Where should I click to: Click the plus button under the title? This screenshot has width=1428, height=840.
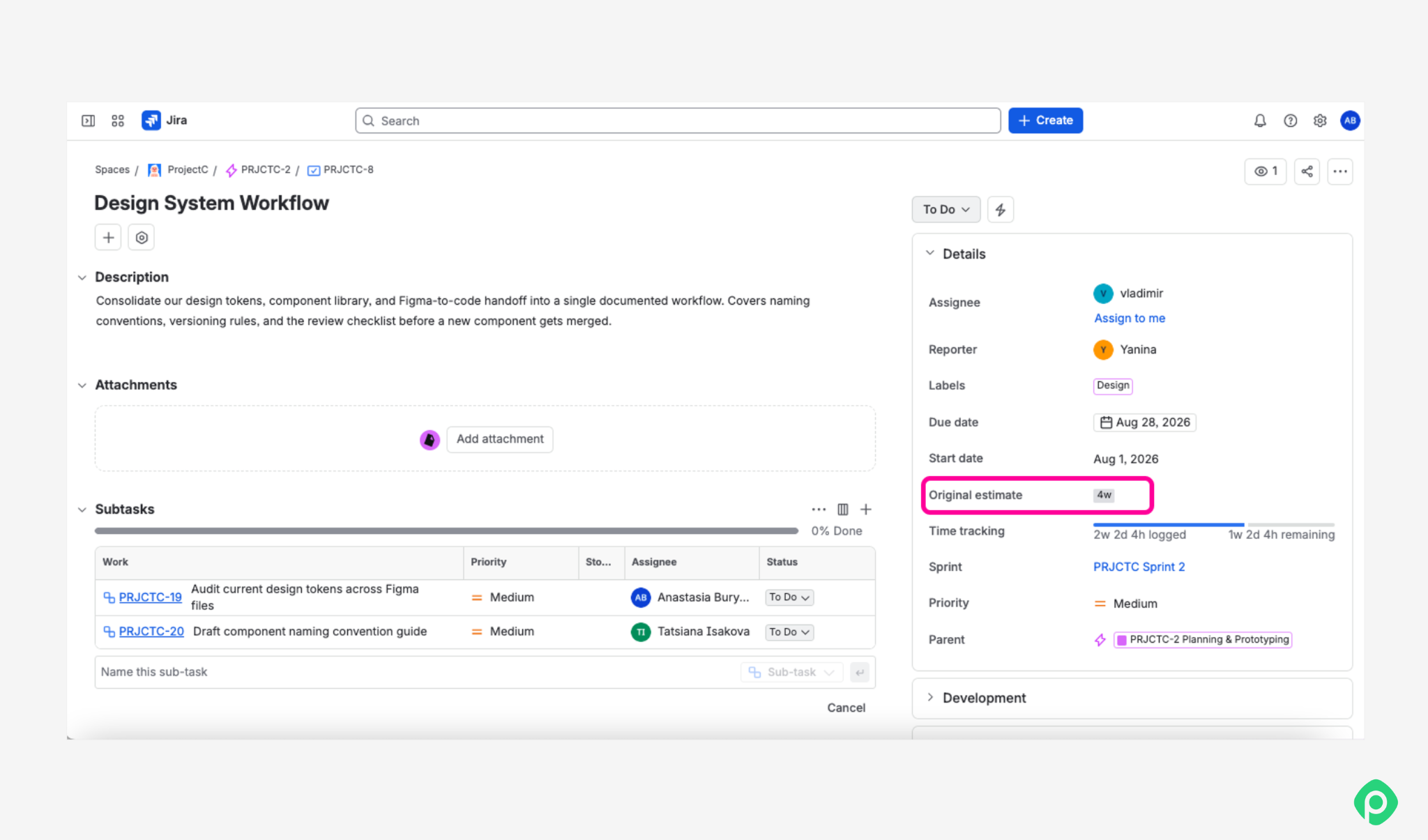[x=108, y=238]
